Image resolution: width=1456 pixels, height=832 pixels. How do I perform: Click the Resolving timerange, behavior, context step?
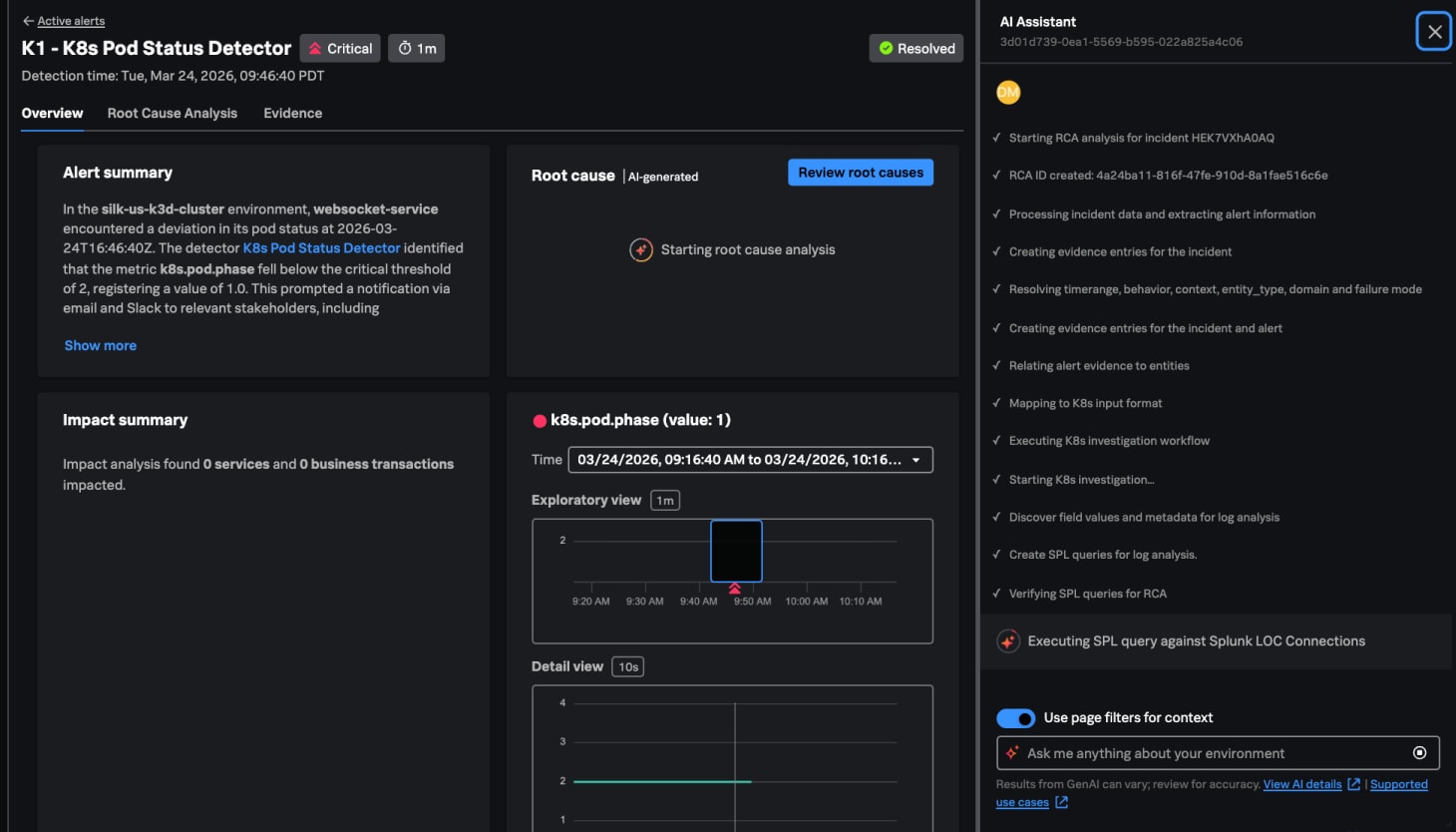tap(1215, 289)
